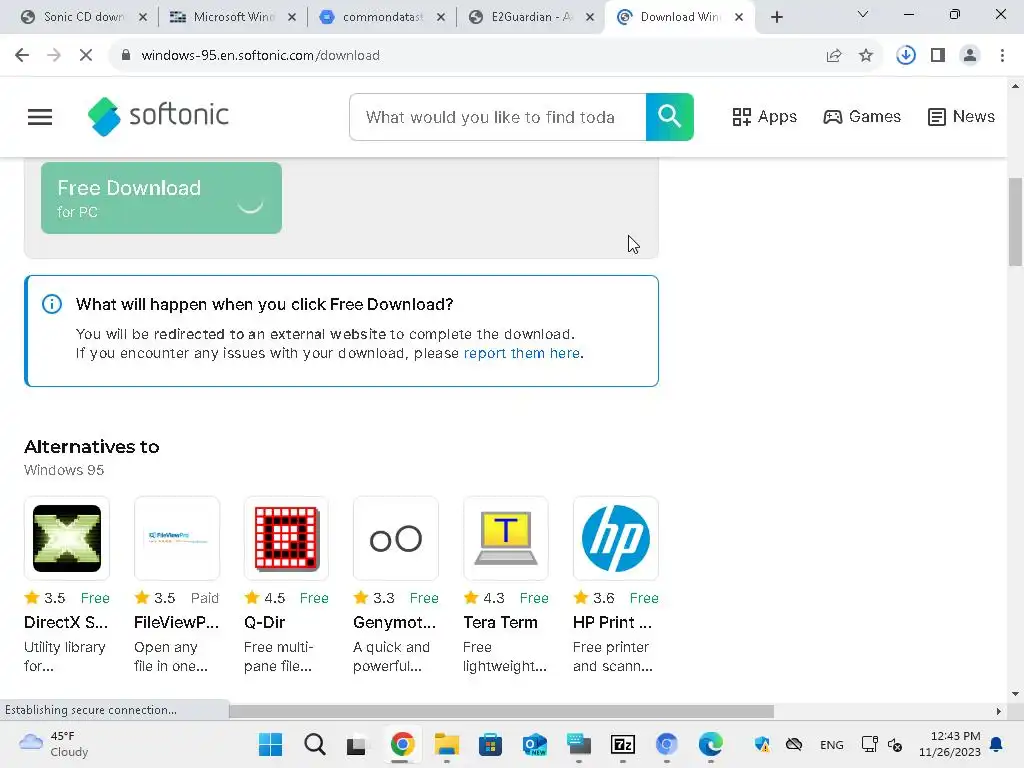The height and width of the screenshot is (768, 1024).
Task: Open HP Print app icon
Action: click(615, 538)
